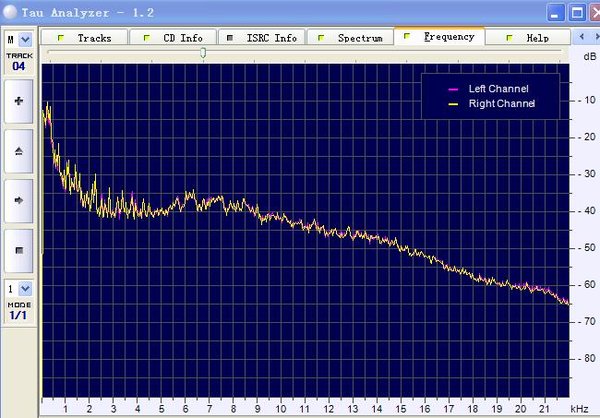Move the track position slider thumb
Screen dimensions: 600x418
coord(203,53)
